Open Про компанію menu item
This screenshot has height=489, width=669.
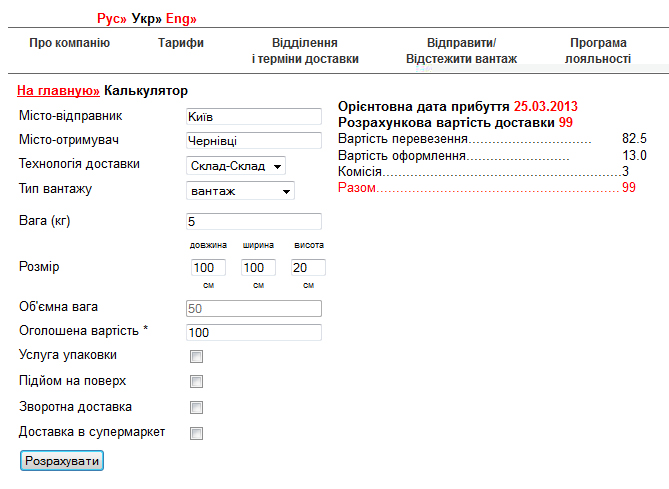point(69,43)
